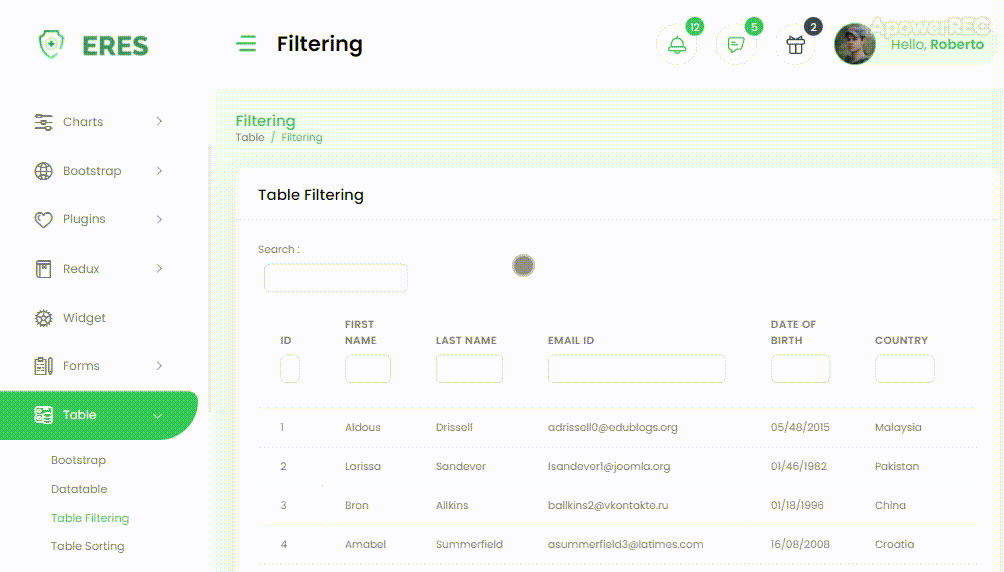
Task: Click the Plugins heart icon in sidebar
Action: click(x=43, y=220)
